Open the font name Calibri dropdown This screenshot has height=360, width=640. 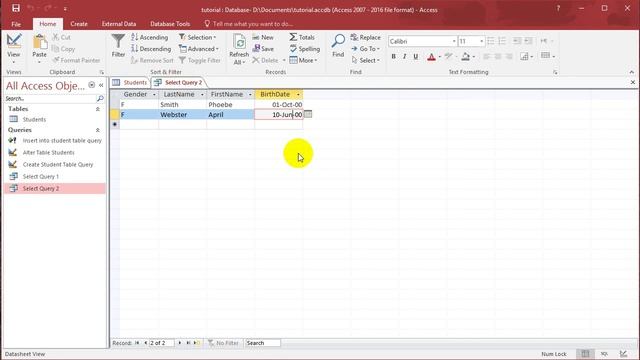point(453,41)
